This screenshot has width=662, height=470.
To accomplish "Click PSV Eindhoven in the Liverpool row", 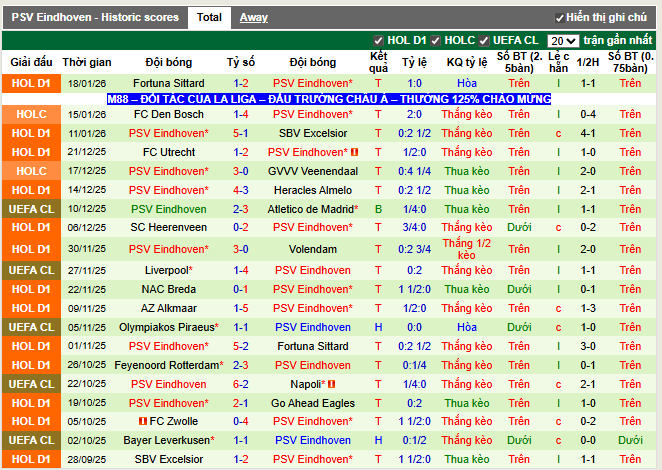I will [x=313, y=270].
